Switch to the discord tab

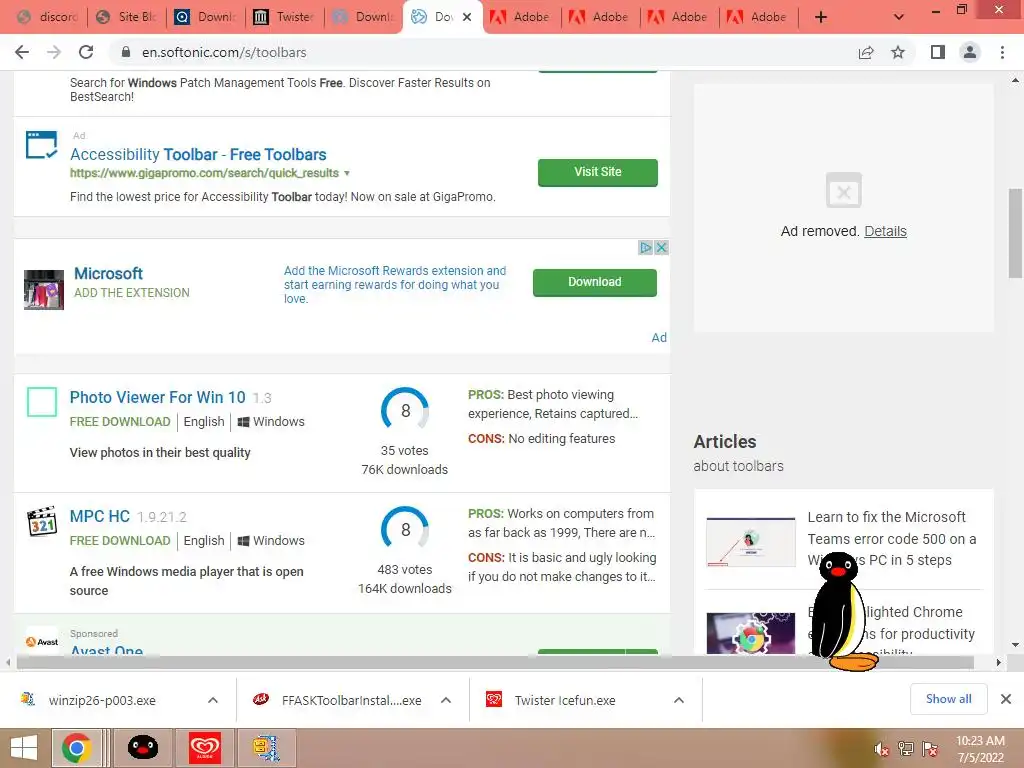tap(49, 17)
